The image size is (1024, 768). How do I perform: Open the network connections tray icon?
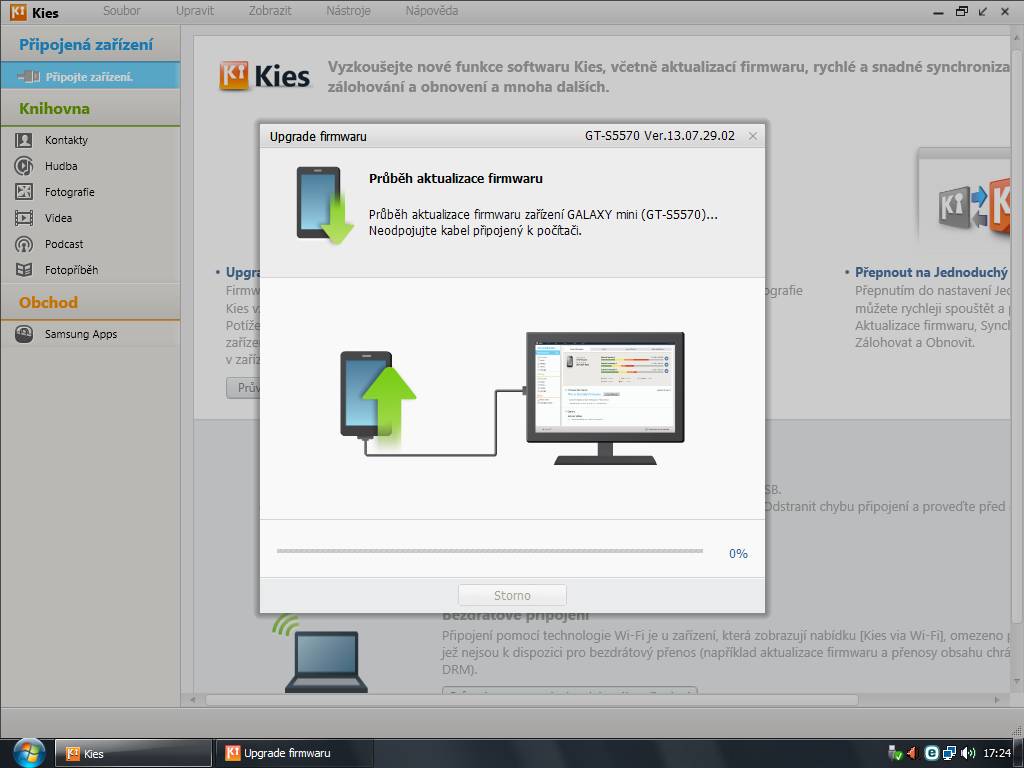coord(950,753)
